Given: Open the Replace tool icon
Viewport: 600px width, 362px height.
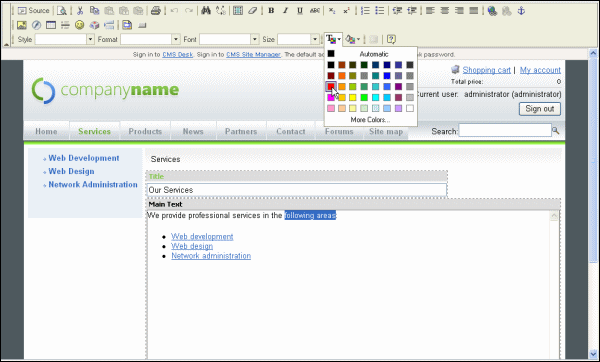Looking at the screenshot, I should click(x=221, y=11).
